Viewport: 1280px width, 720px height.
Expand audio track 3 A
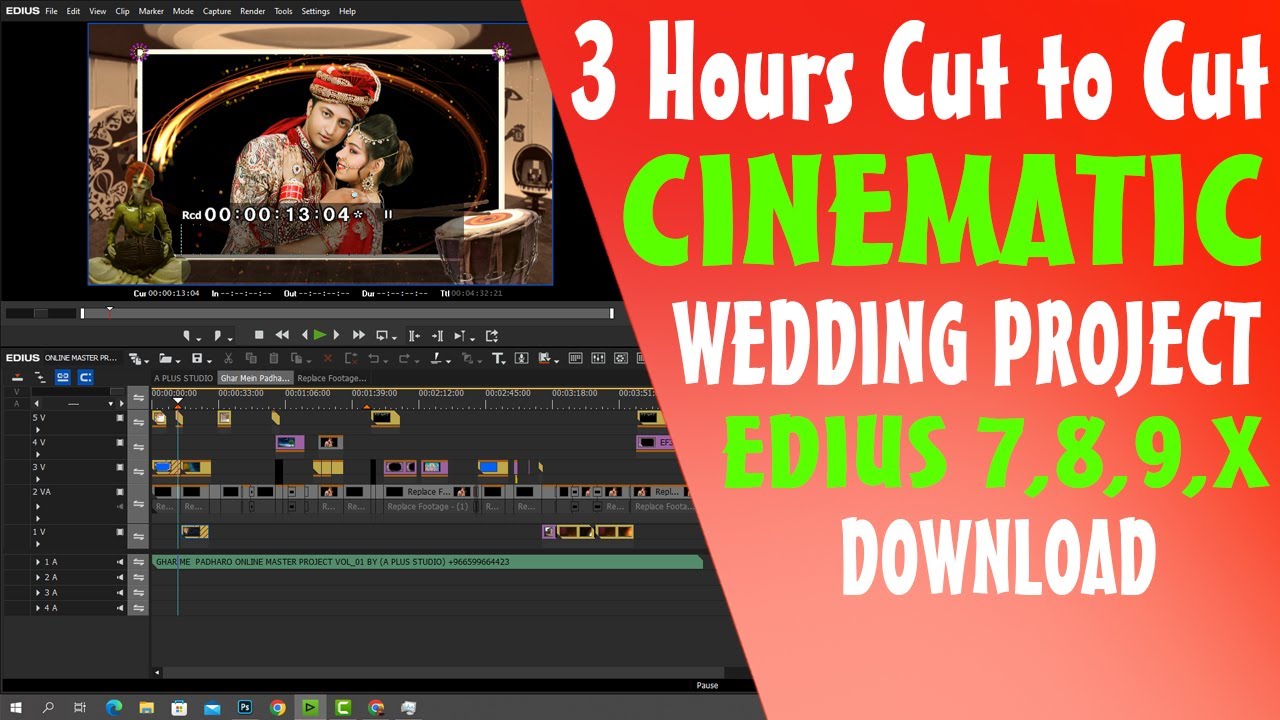click(x=38, y=592)
